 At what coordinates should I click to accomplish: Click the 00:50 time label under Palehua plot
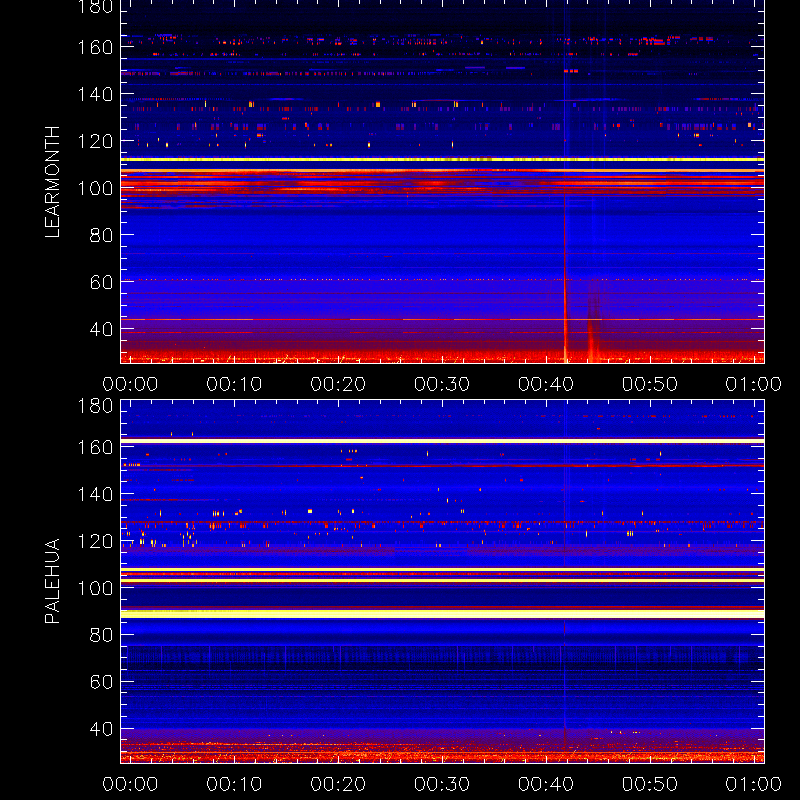pos(649,784)
